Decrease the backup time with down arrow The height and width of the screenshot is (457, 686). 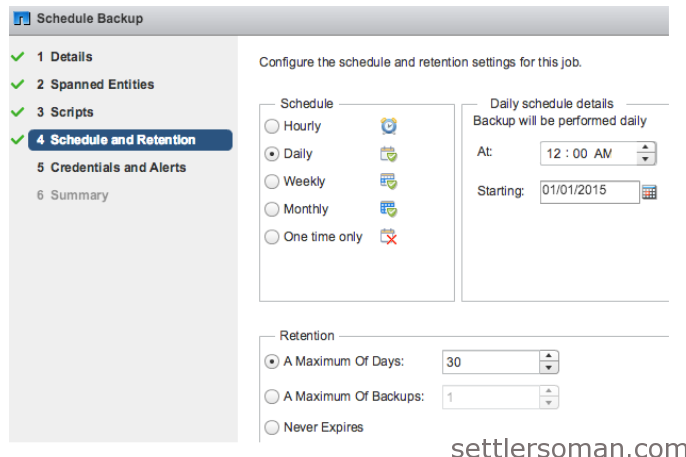645,159
